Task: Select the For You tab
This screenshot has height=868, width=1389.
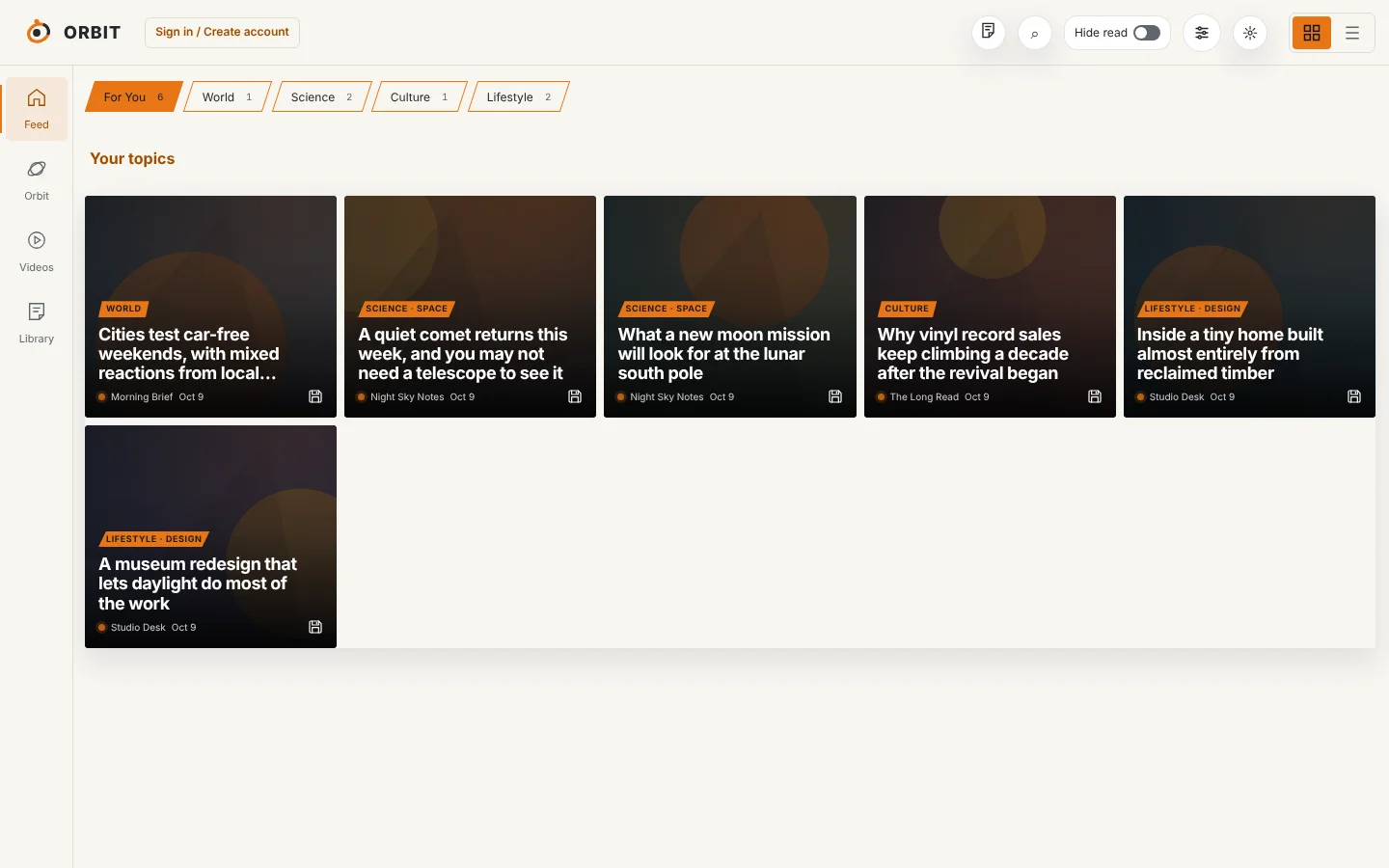Action: [134, 96]
